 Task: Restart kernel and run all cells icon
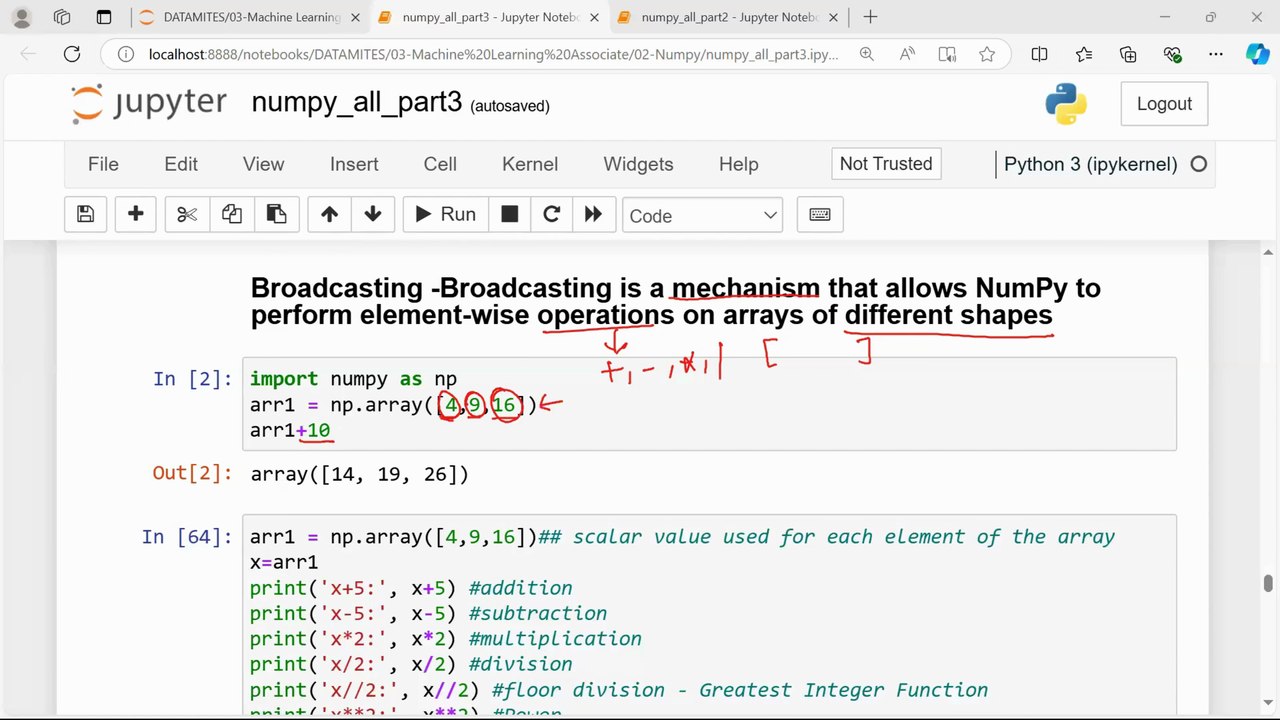(x=593, y=214)
